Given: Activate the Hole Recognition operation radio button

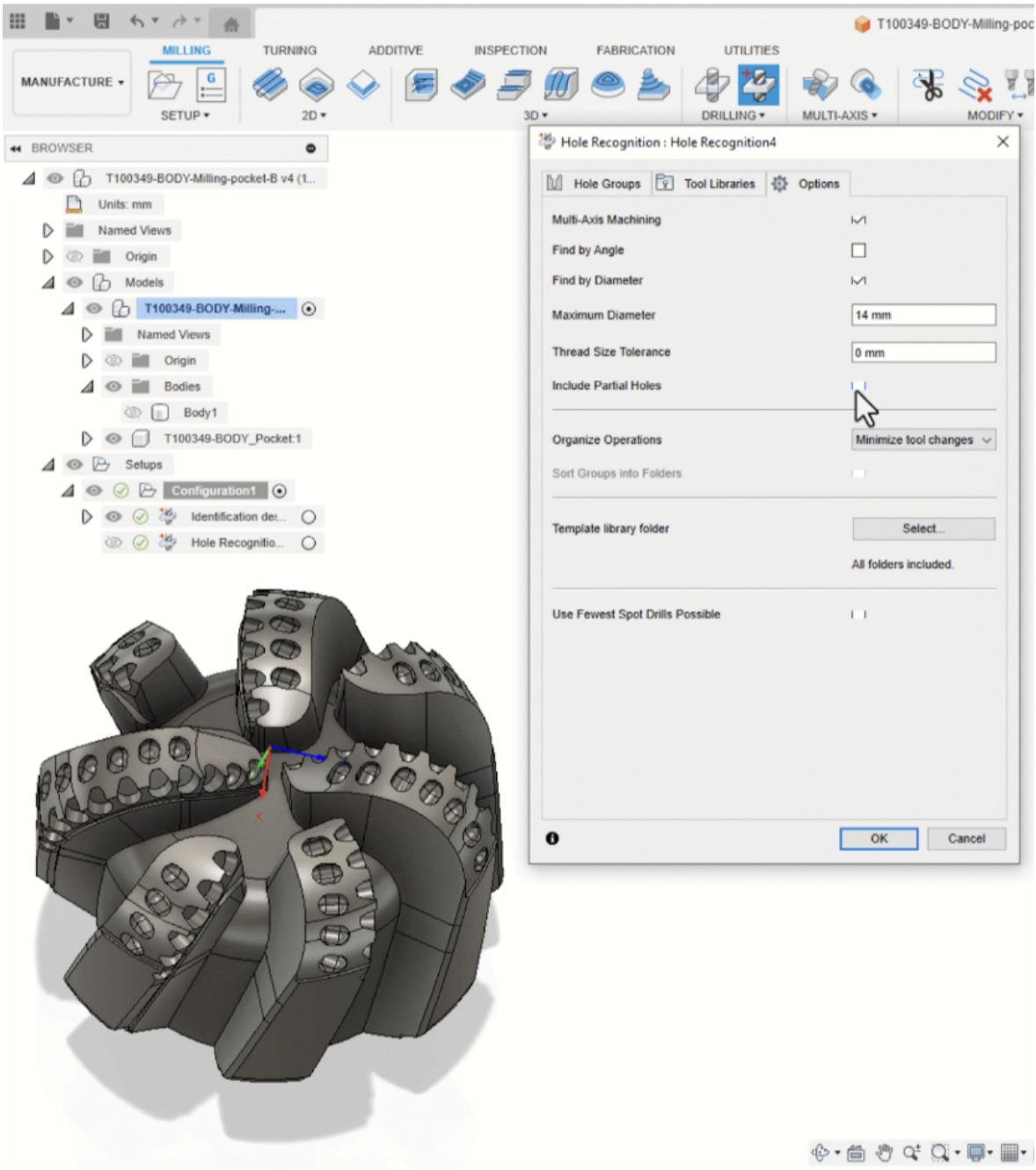Looking at the screenshot, I should click(x=309, y=543).
